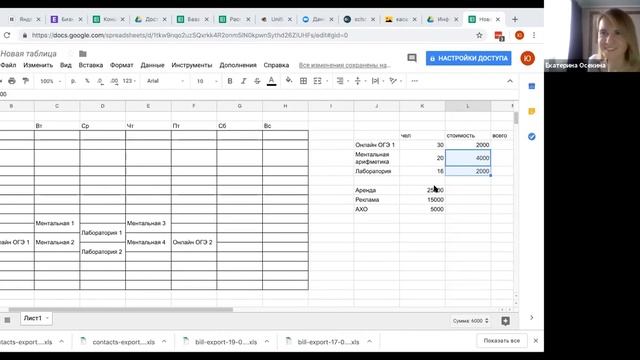This screenshot has width=640, height=360.
Task: Open the text color picker
Action: coord(271,81)
